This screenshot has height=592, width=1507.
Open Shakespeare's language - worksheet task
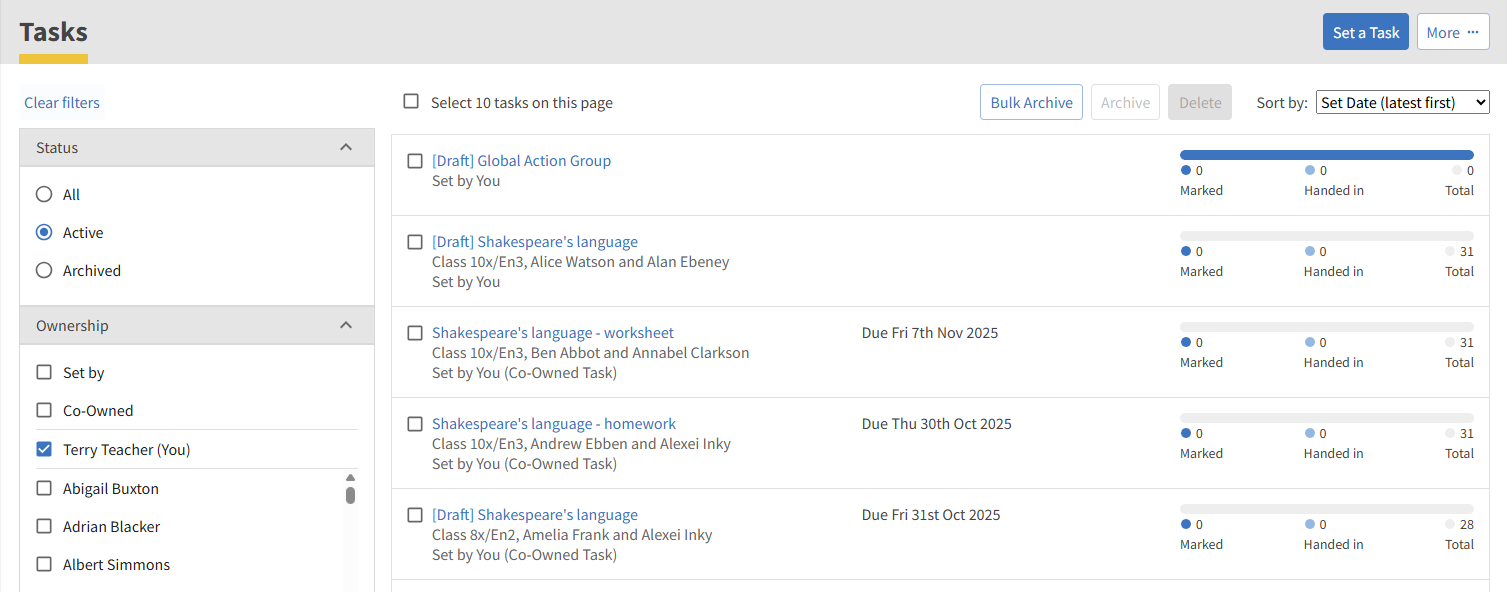pyautogui.click(x=553, y=332)
